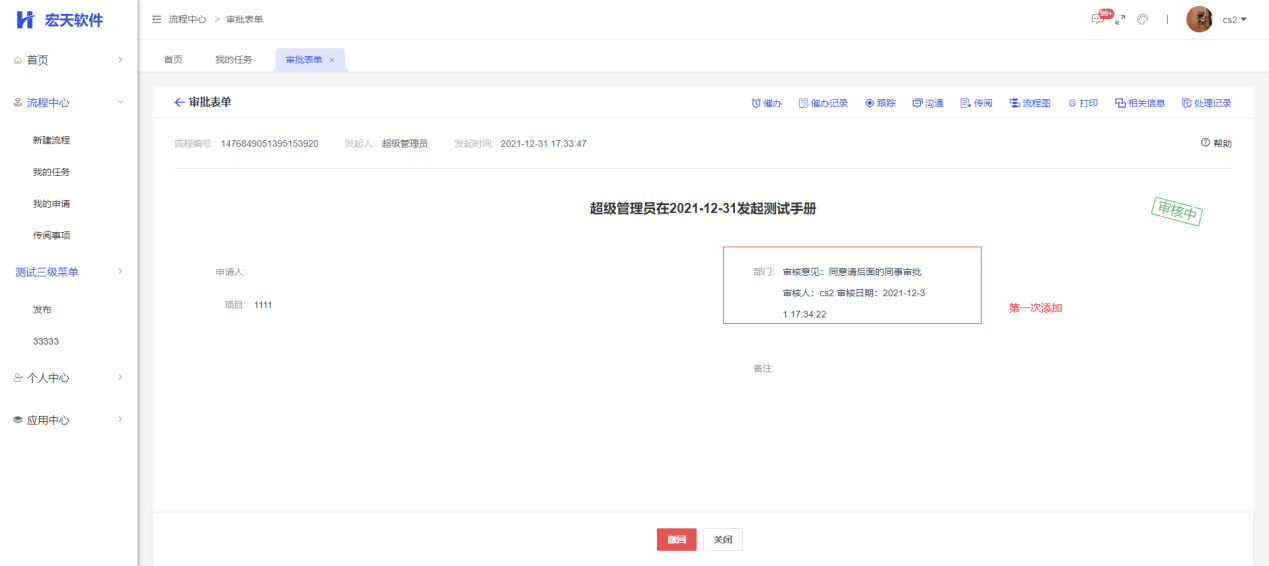This screenshot has height=566, width=1269.
Task: Click the red 撤回 withdraw button
Action: [676, 540]
